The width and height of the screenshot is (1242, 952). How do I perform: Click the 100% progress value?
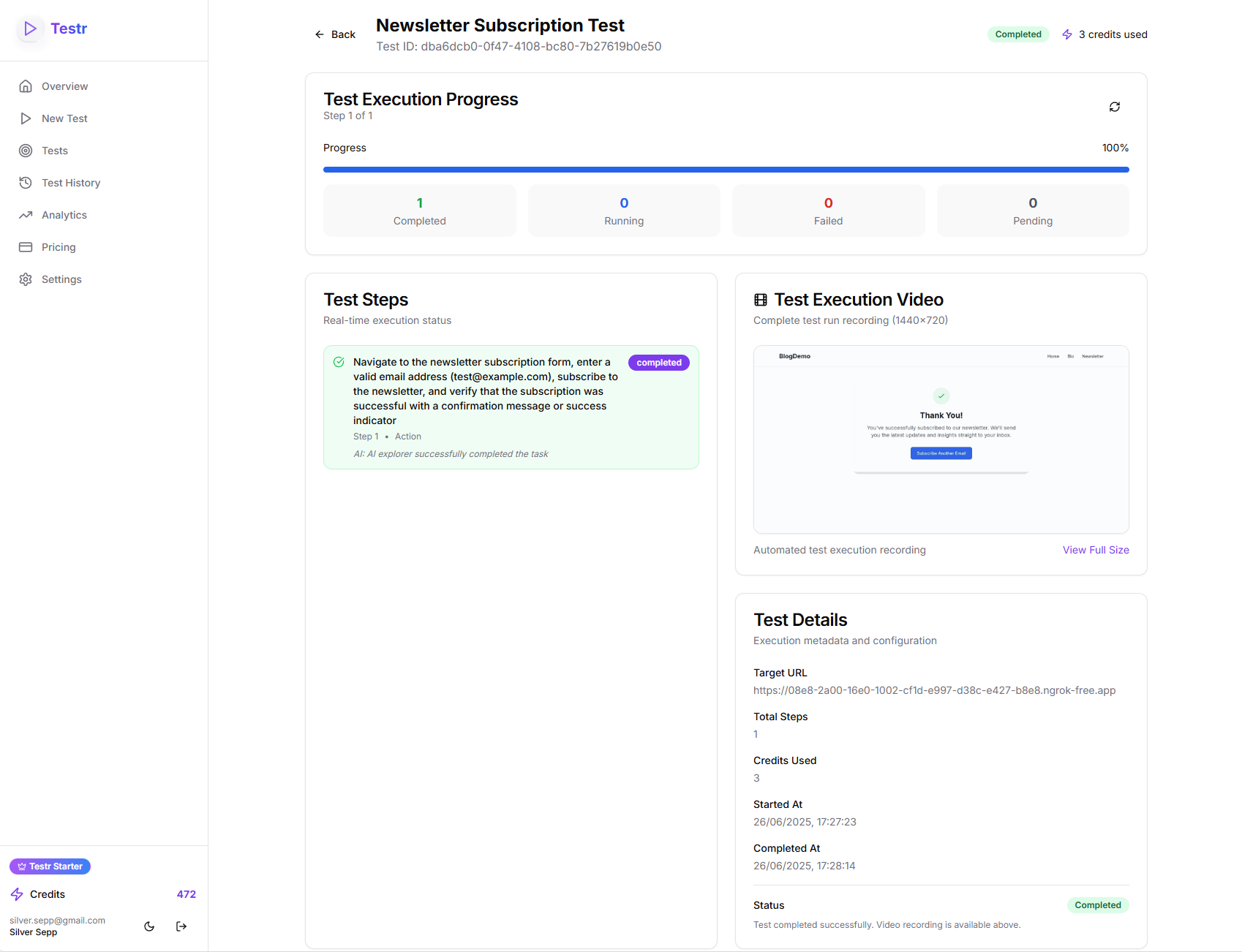coord(1115,148)
